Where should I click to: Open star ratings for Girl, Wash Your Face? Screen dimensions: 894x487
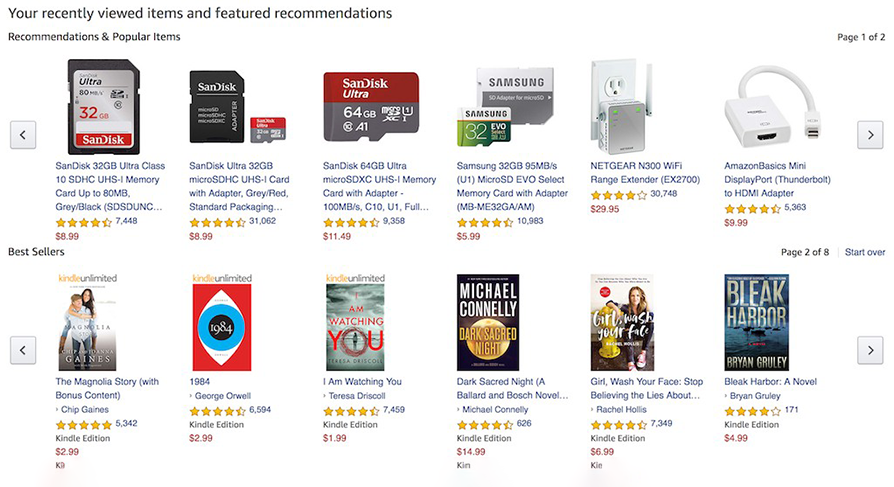pyautogui.click(x=617, y=424)
